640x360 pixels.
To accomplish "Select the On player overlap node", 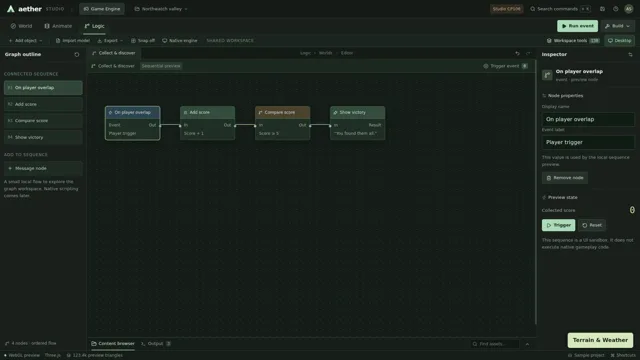I will [133, 123].
